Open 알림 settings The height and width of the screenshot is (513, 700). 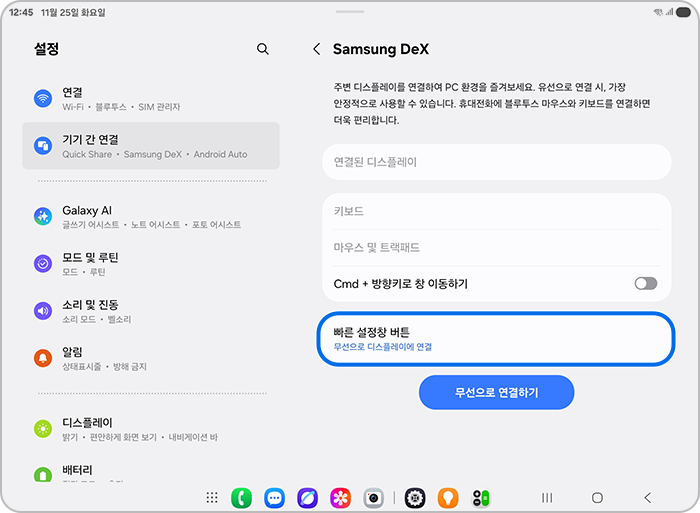coord(151,359)
